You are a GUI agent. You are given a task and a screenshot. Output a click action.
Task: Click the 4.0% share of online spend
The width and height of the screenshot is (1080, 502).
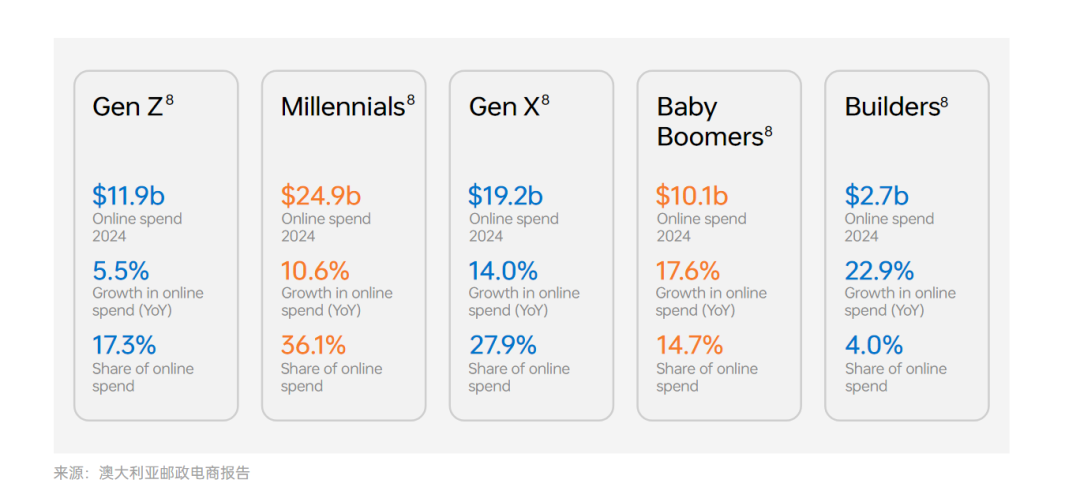point(873,346)
